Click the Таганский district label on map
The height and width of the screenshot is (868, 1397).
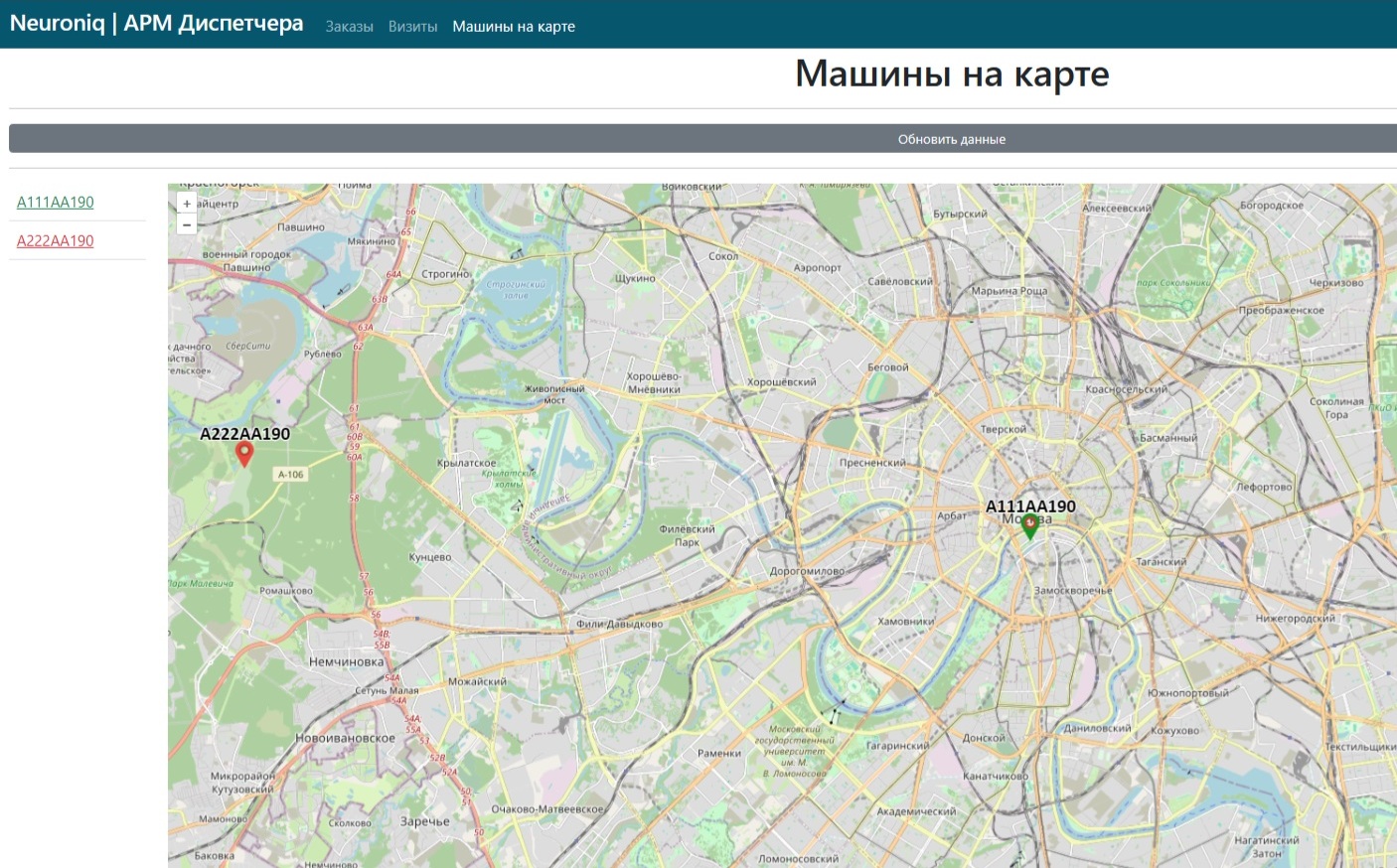1161,562
